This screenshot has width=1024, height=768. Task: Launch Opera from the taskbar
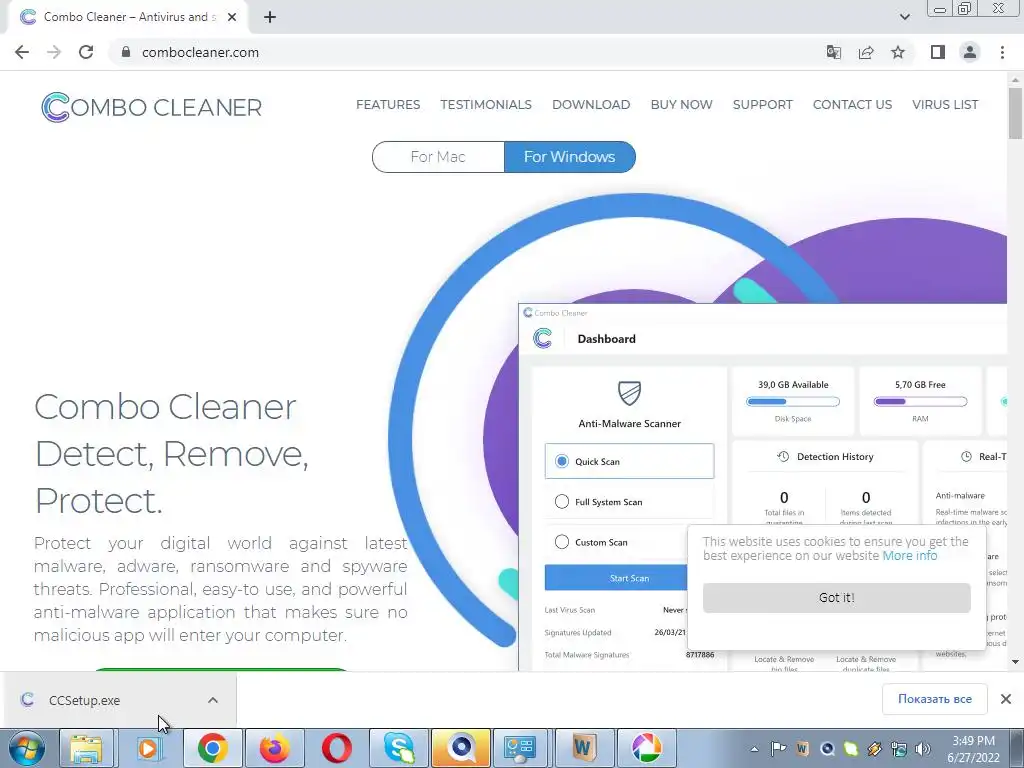[336, 748]
